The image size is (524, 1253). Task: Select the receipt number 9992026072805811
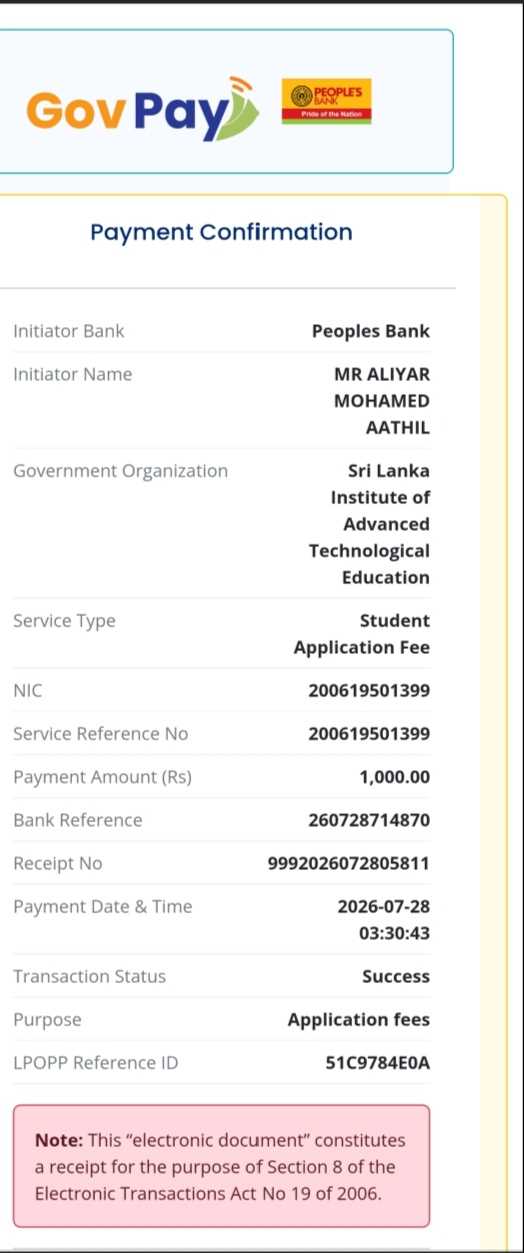(x=349, y=863)
